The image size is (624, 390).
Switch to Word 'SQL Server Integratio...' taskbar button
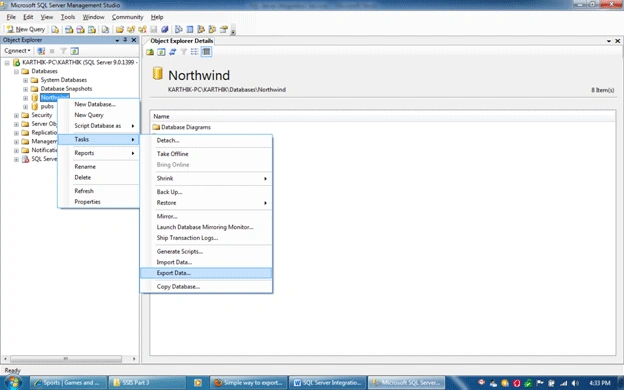coord(327,383)
